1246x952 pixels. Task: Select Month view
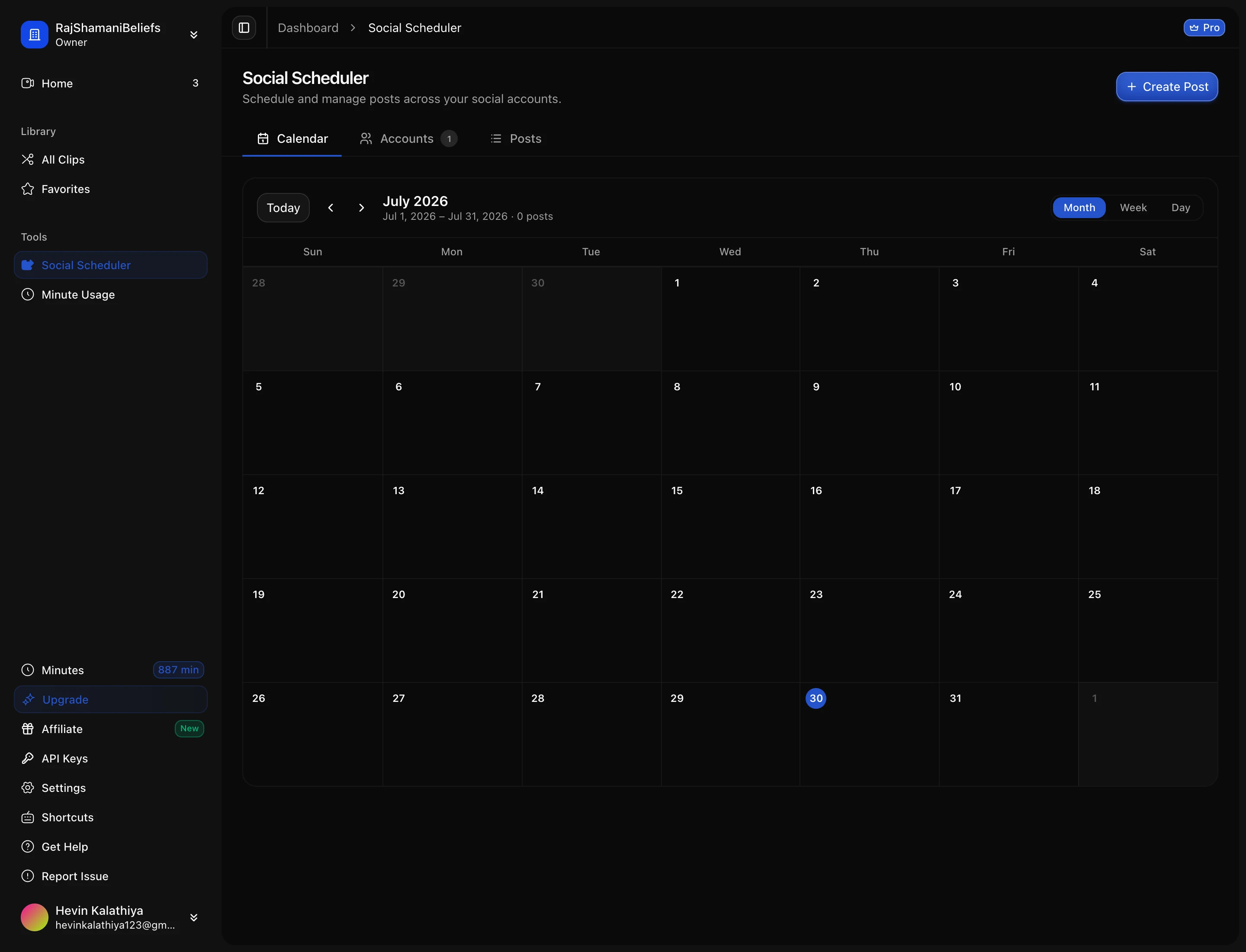coord(1079,208)
